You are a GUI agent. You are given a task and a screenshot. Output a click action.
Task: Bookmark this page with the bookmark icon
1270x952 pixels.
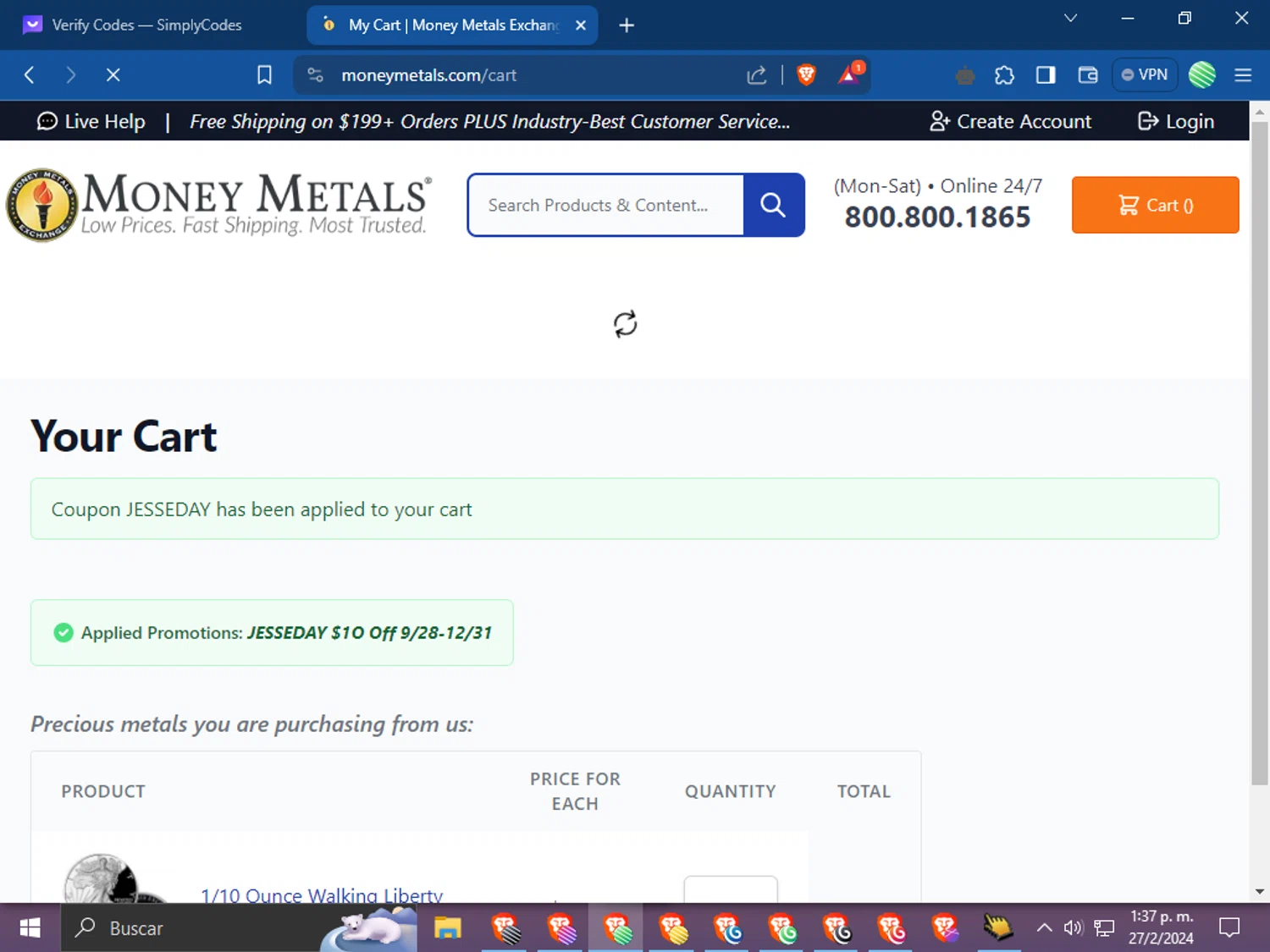point(264,75)
